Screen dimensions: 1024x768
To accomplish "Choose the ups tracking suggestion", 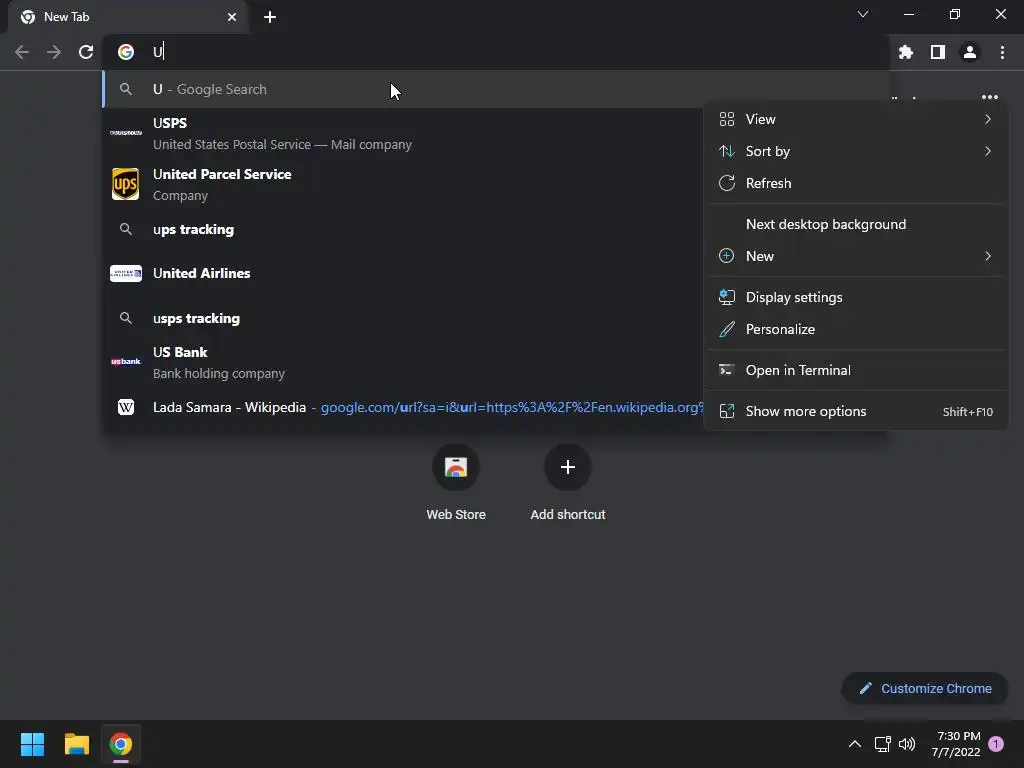I will pos(402,230).
